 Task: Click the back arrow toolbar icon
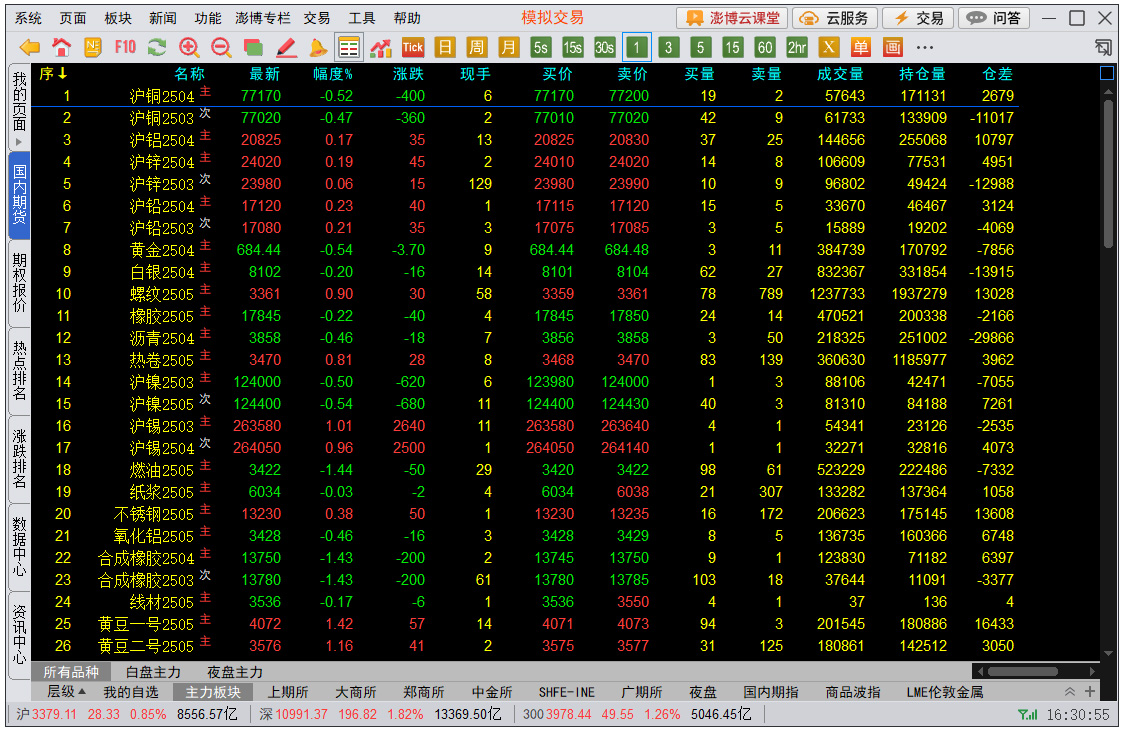(29, 48)
